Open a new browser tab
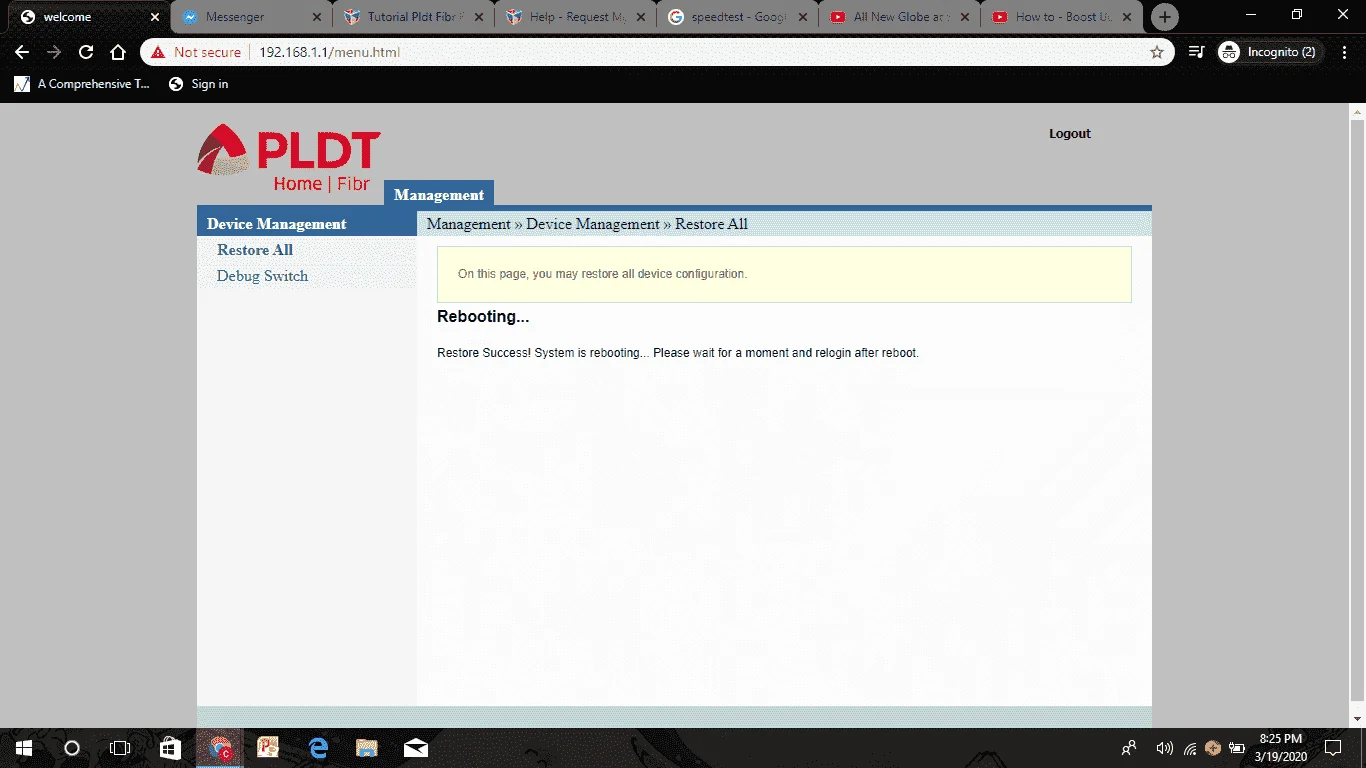 [1165, 17]
